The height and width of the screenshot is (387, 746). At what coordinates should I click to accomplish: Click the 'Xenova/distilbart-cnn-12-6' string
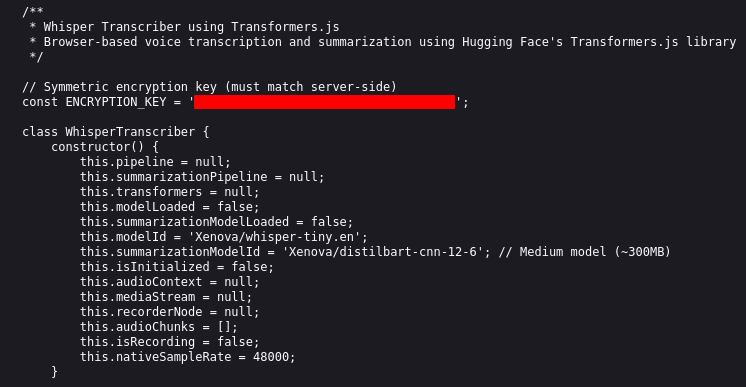coord(383,252)
